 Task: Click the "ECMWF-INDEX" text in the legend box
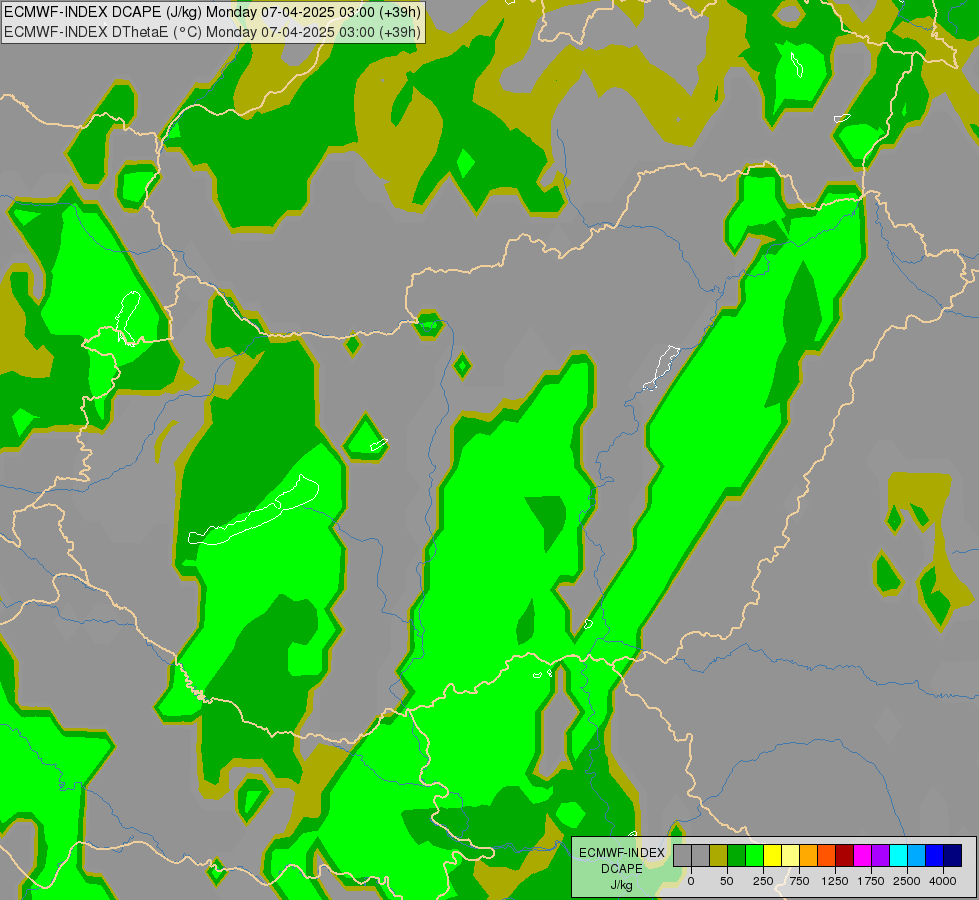click(622, 853)
